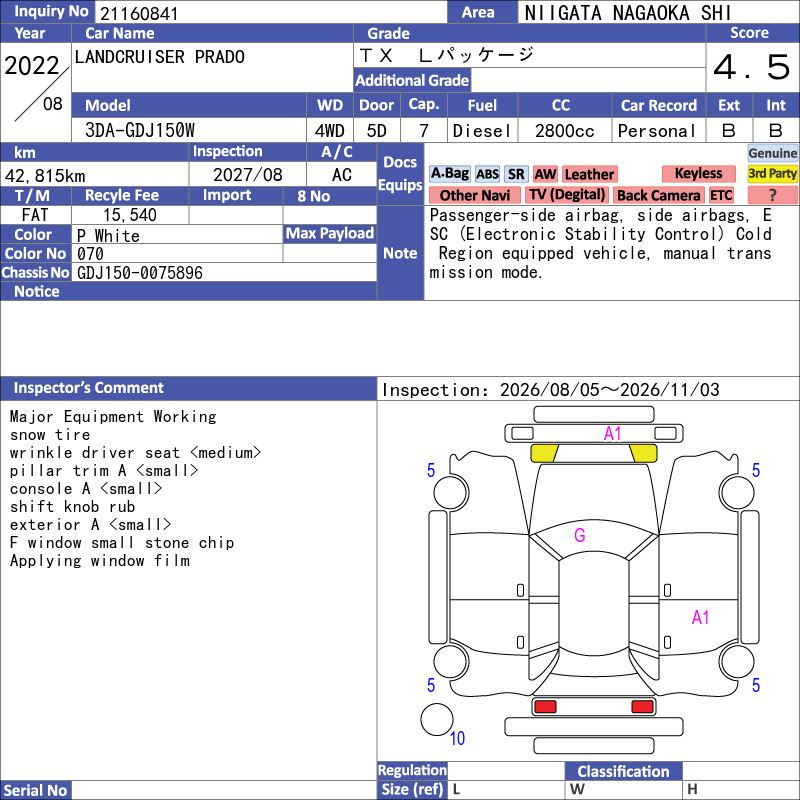Image resolution: width=800 pixels, height=800 pixels.
Task: Select the ETC equipment badge
Action: pos(721,195)
